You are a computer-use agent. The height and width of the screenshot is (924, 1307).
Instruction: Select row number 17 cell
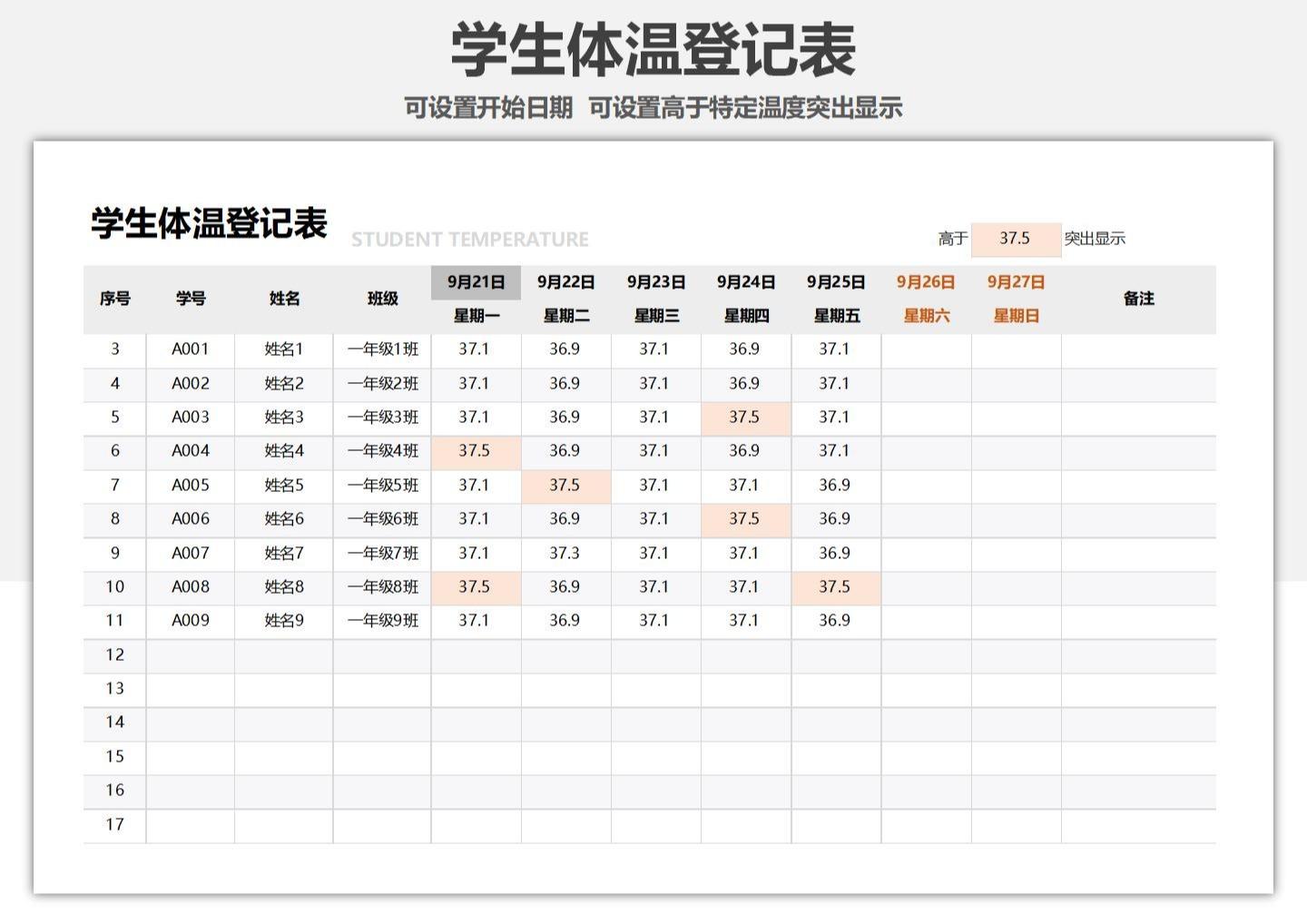(114, 825)
